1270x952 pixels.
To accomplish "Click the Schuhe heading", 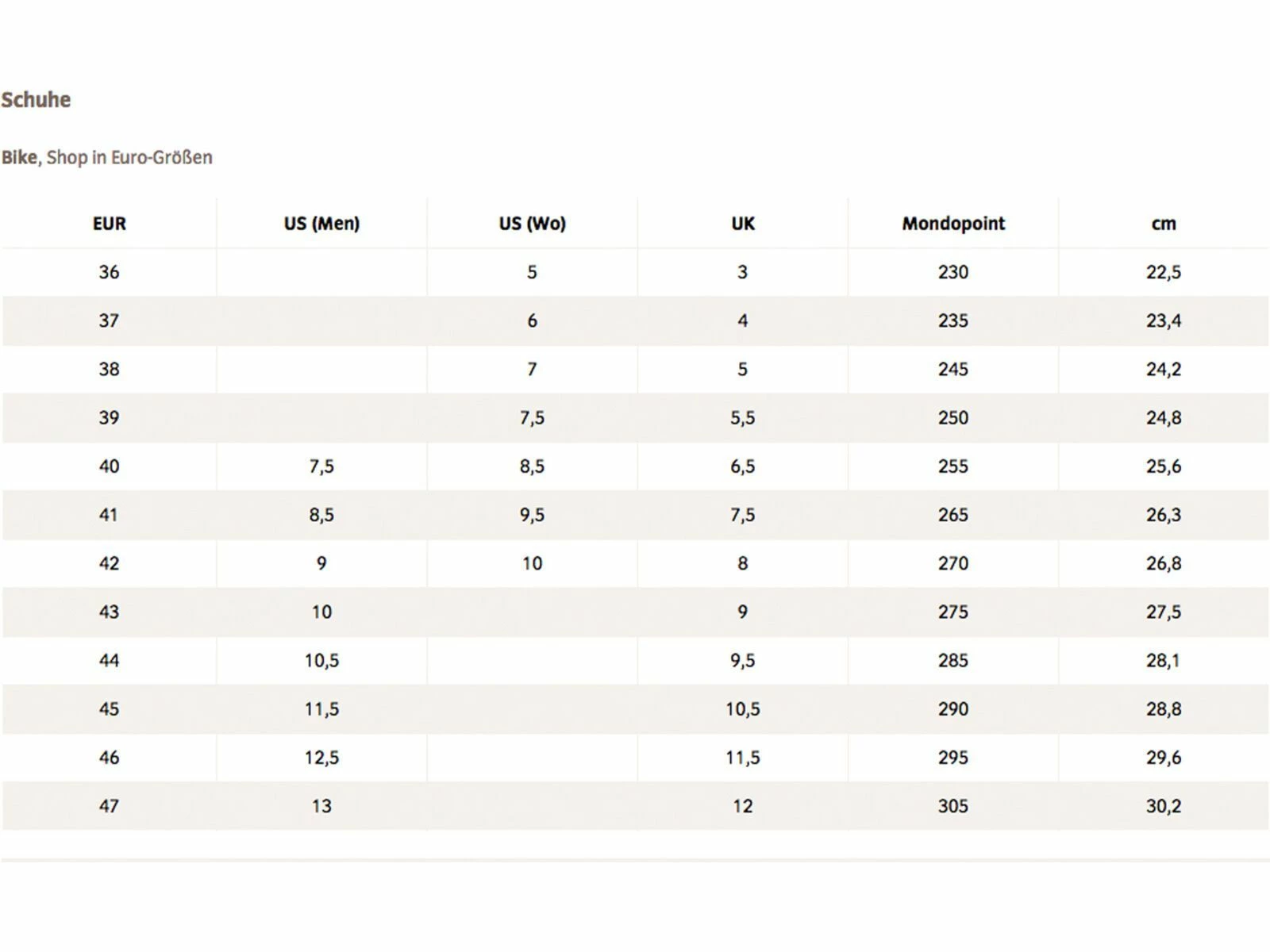I will [36, 100].
